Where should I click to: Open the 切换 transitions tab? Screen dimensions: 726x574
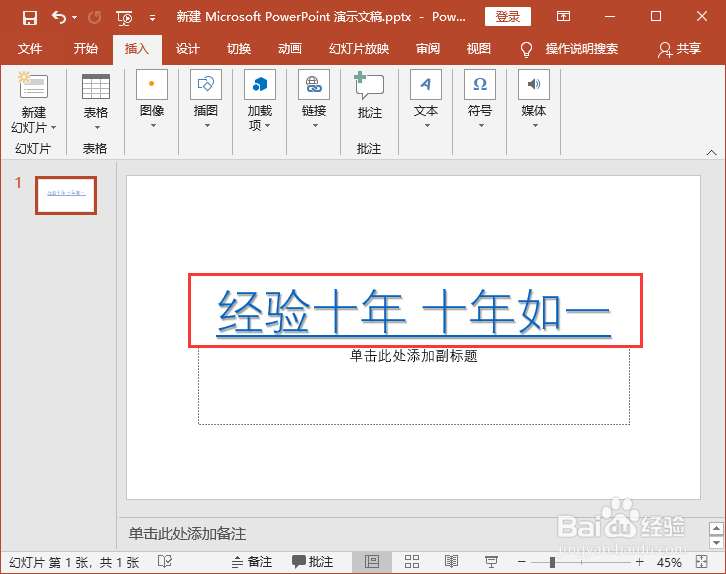click(239, 49)
